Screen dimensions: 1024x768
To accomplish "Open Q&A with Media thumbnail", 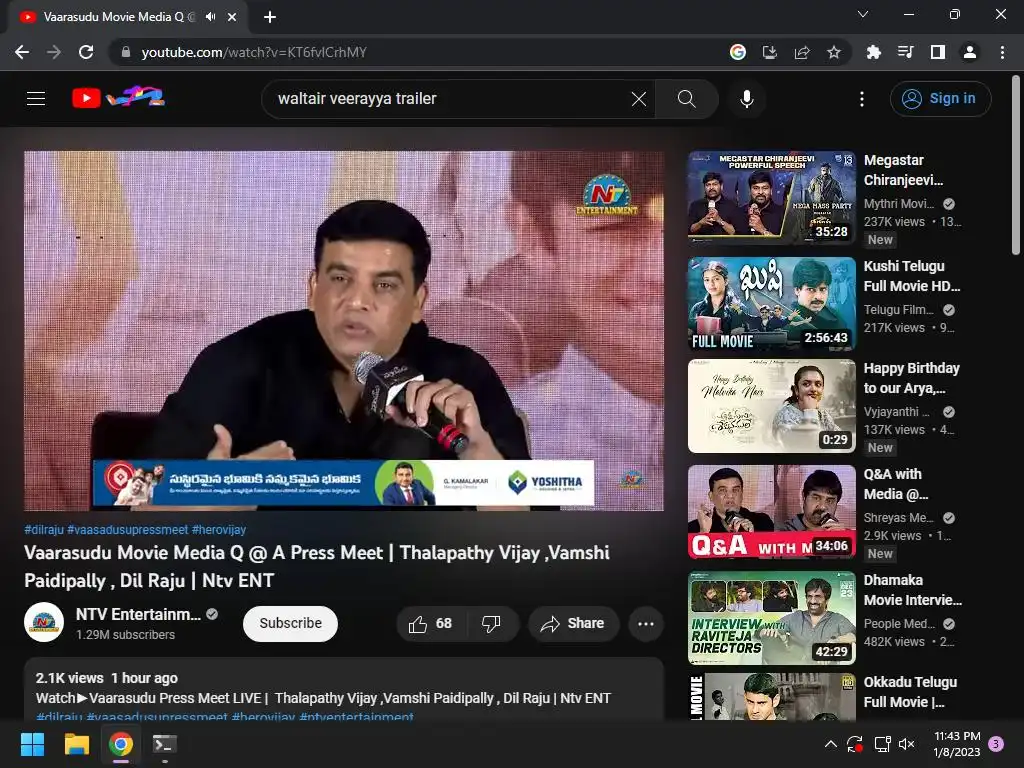I will tap(771, 512).
